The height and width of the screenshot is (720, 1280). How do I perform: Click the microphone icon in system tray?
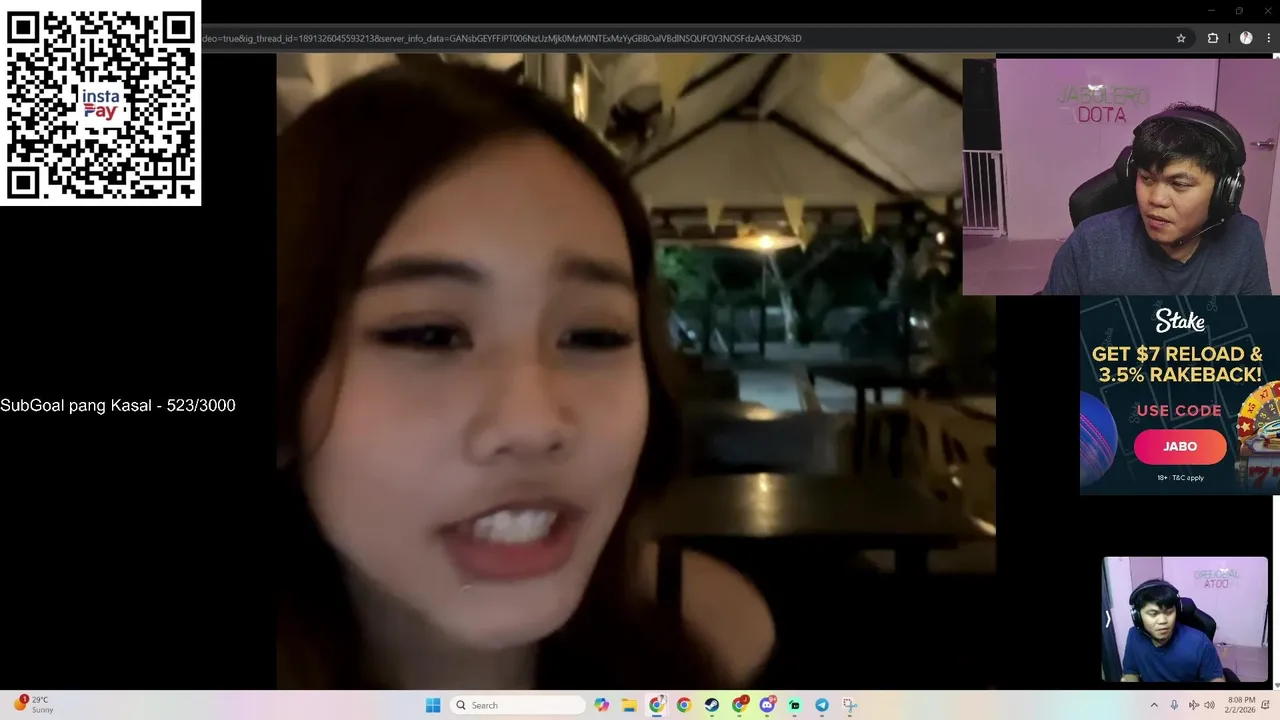tap(1174, 705)
